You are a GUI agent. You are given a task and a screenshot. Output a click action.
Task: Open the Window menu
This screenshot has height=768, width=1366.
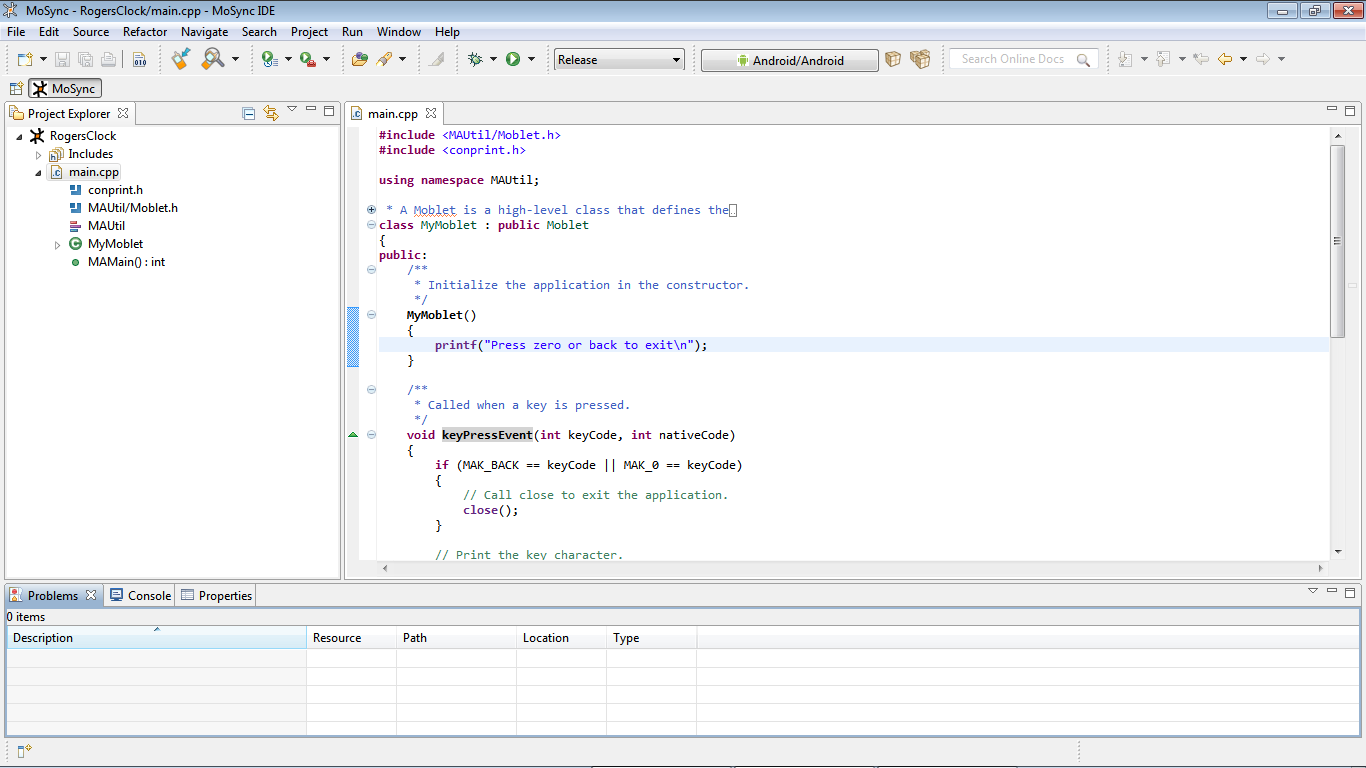tap(399, 32)
